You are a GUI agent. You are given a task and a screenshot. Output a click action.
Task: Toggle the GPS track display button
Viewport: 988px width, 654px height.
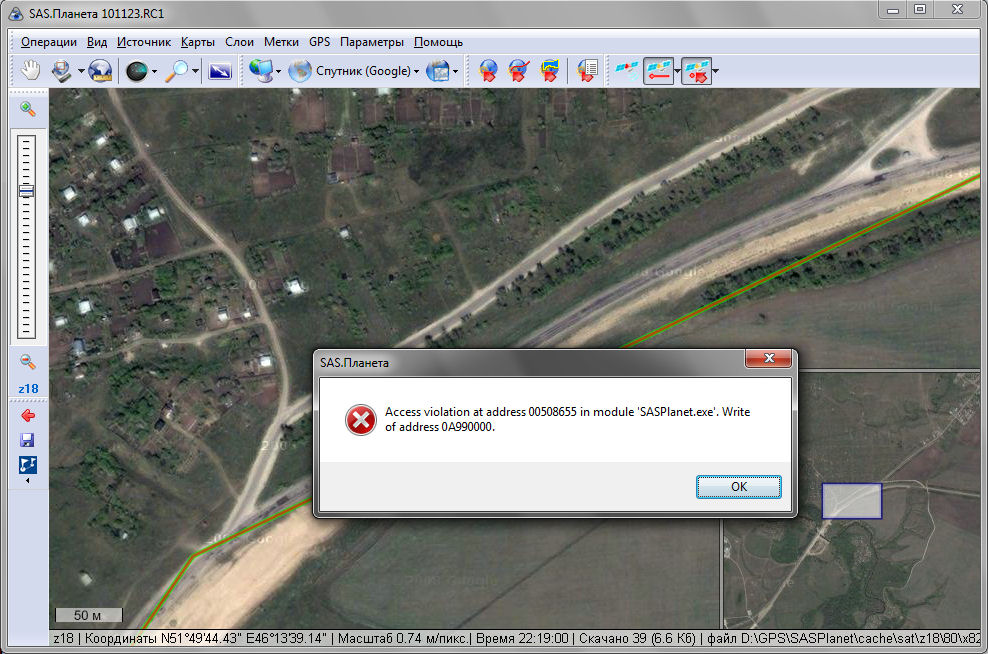click(658, 70)
